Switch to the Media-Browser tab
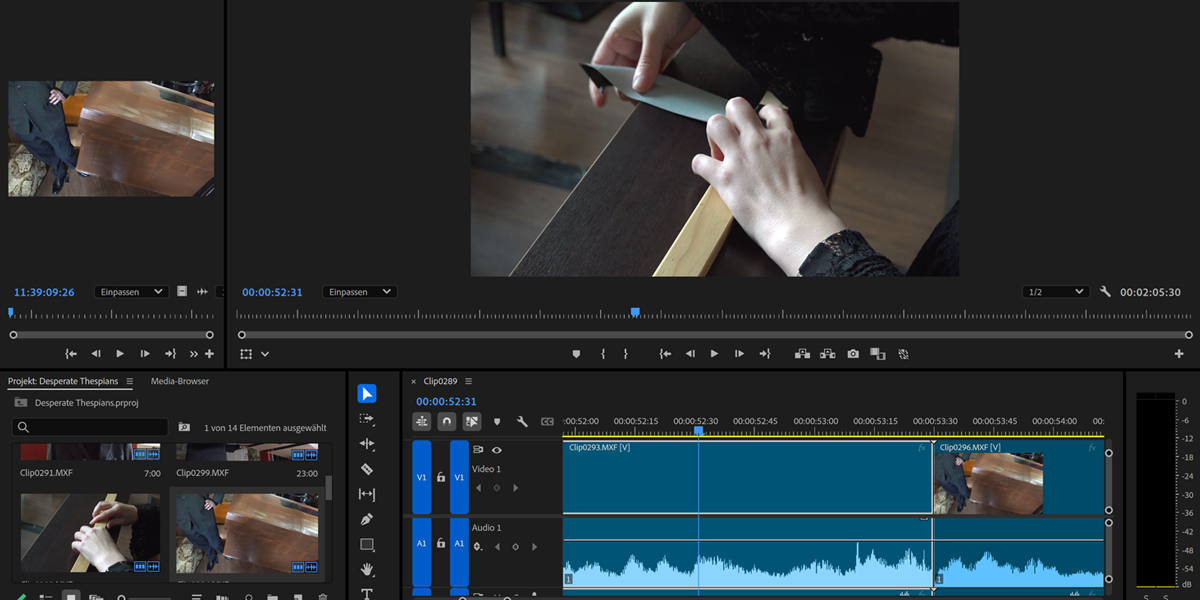 (180, 381)
